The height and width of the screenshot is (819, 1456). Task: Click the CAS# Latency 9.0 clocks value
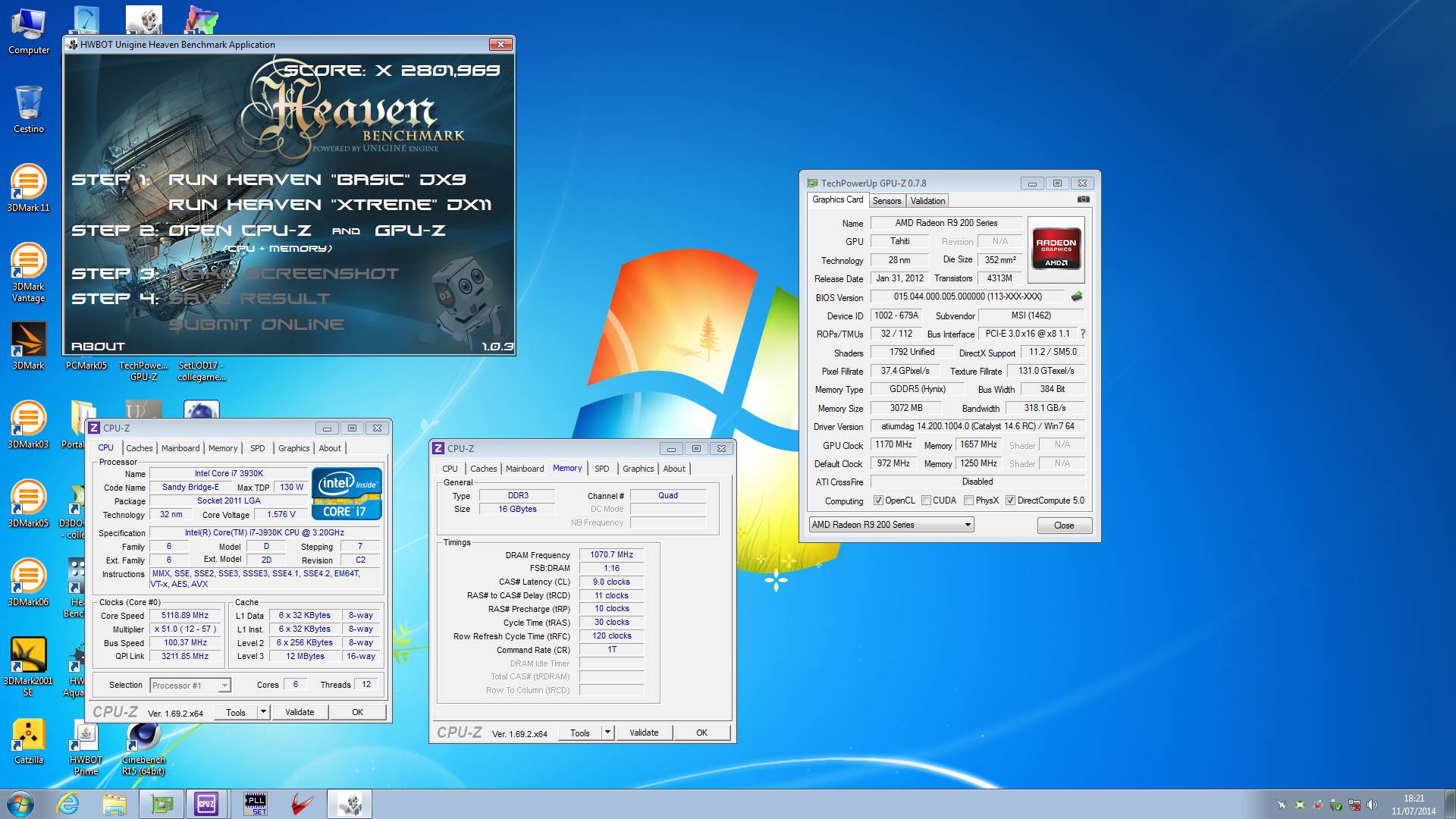[x=612, y=582]
